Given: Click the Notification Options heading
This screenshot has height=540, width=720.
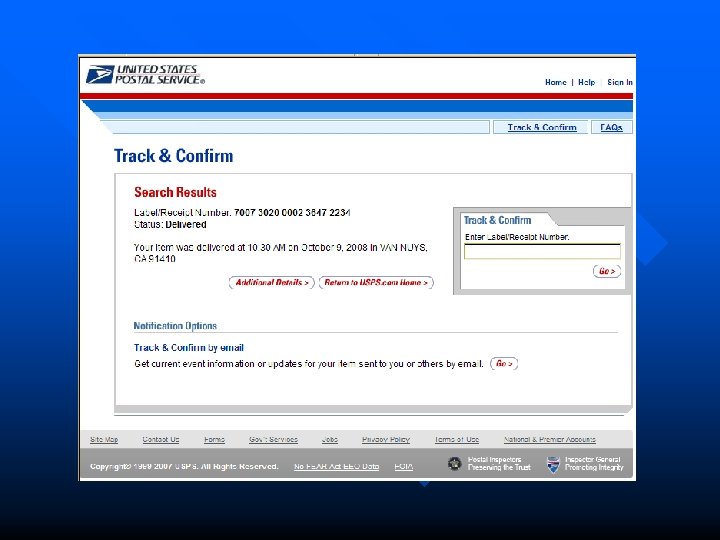Looking at the screenshot, I should (x=175, y=326).
